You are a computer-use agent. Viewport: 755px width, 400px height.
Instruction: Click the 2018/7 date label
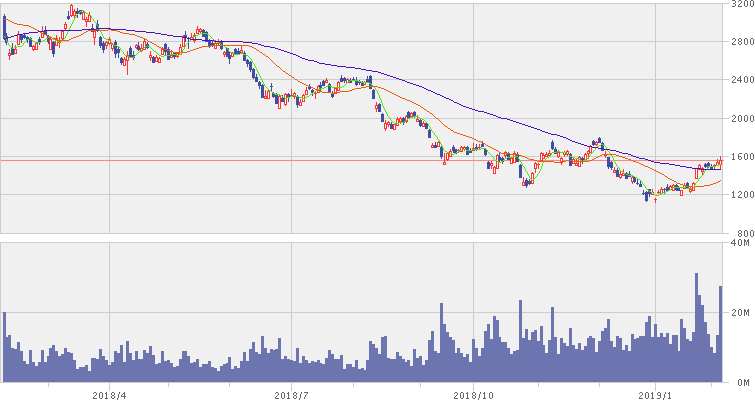(x=290, y=393)
